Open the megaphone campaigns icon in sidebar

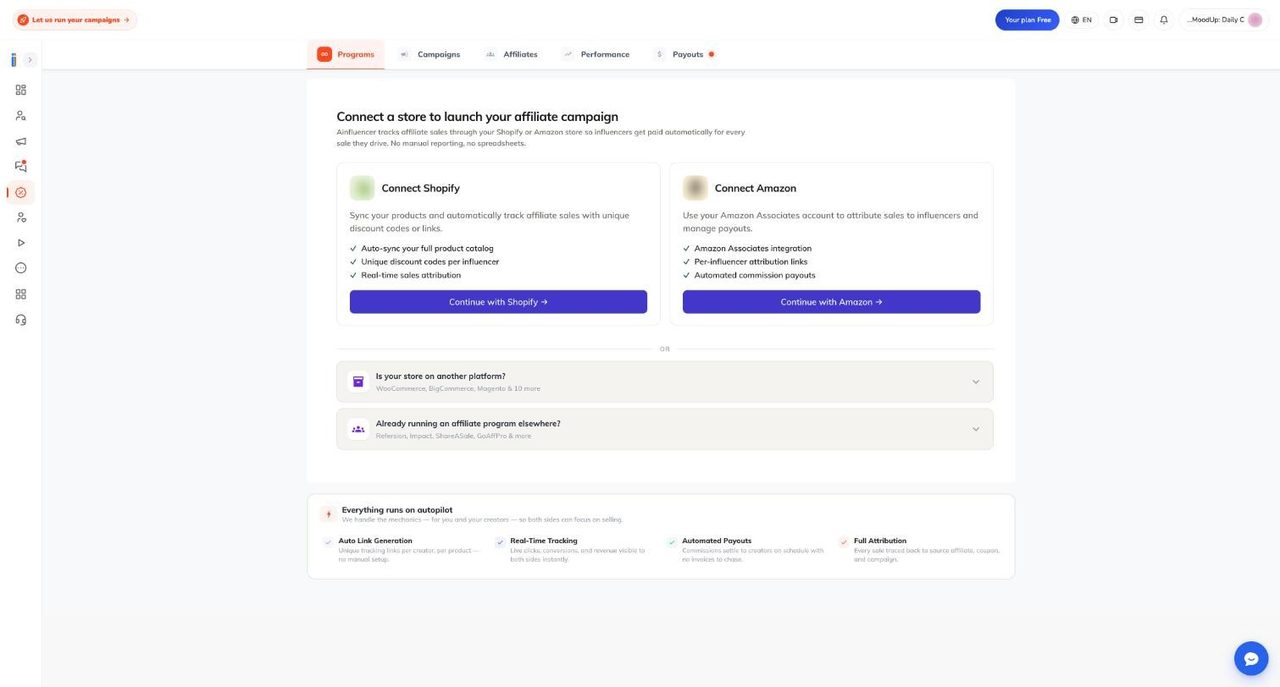(x=21, y=141)
